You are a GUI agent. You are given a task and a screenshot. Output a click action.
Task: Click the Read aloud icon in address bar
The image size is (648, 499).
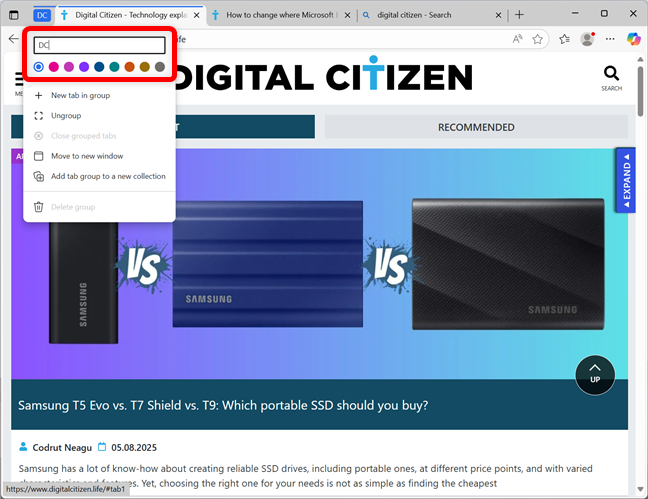(517, 39)
